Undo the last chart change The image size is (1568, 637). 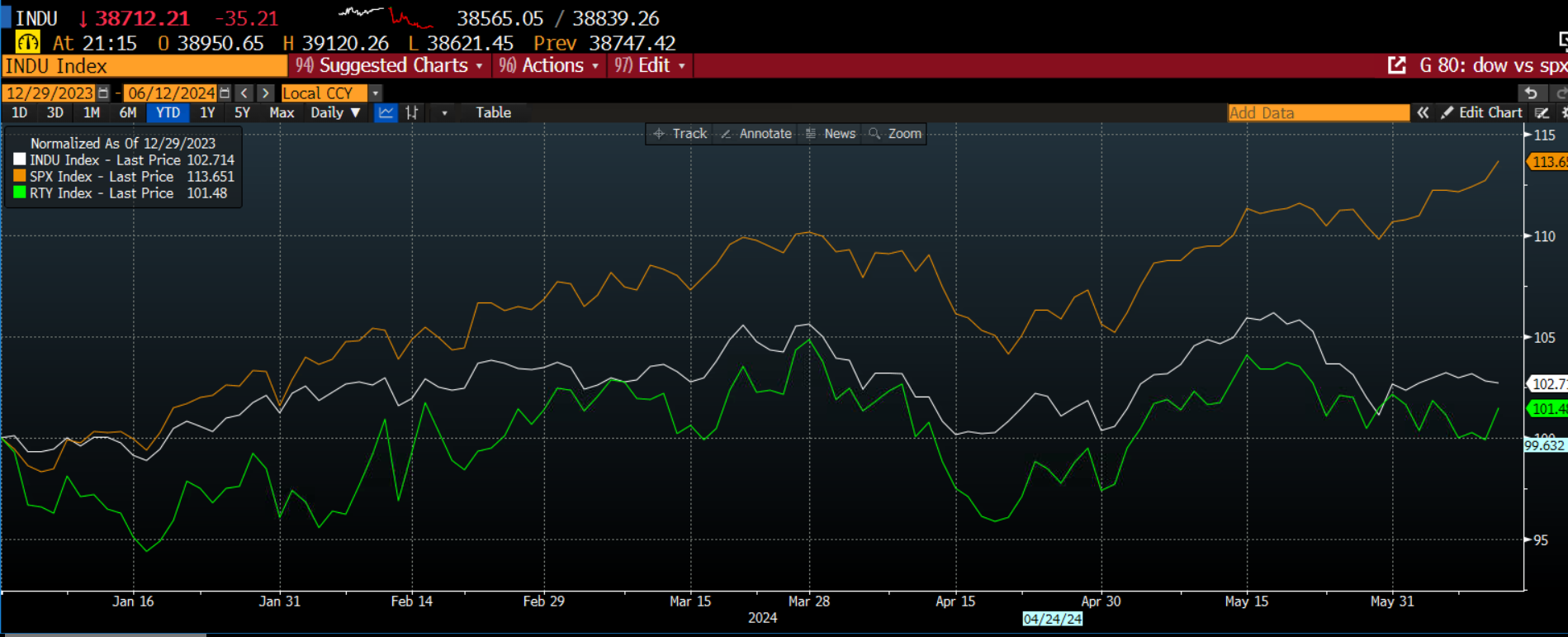[x=1531, y=93]
